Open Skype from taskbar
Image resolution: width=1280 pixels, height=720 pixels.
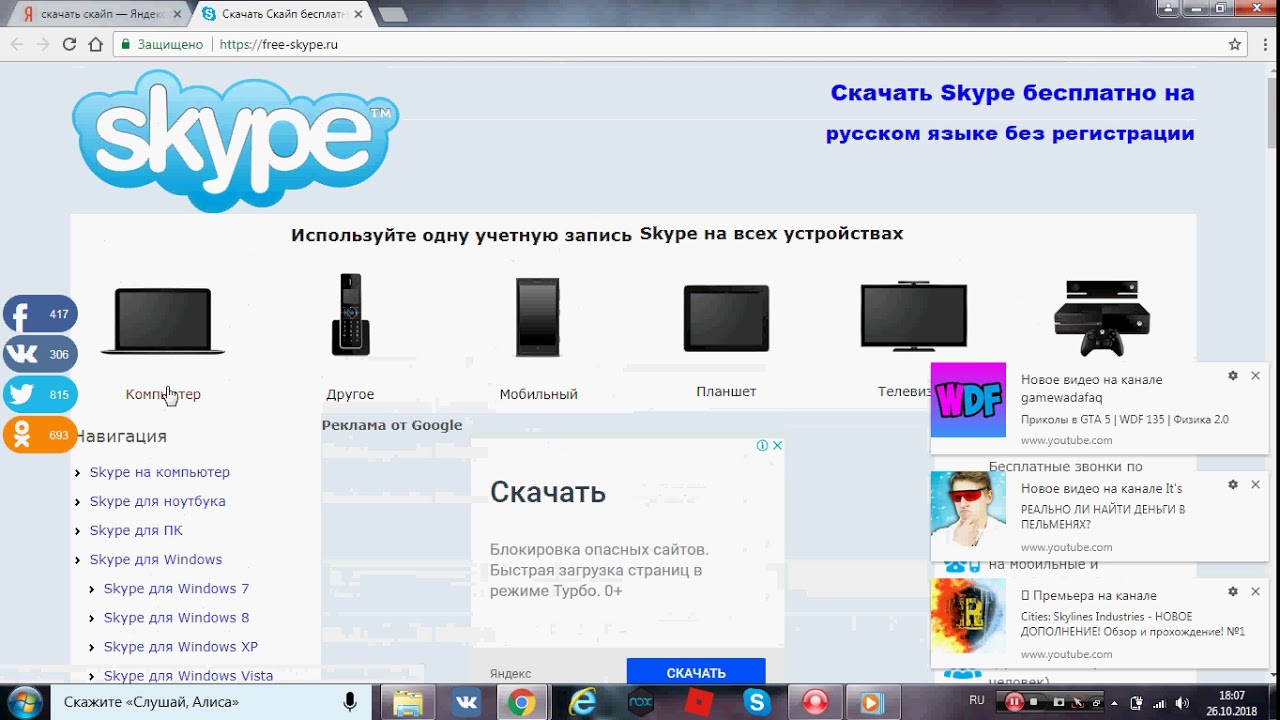(756, 703)
